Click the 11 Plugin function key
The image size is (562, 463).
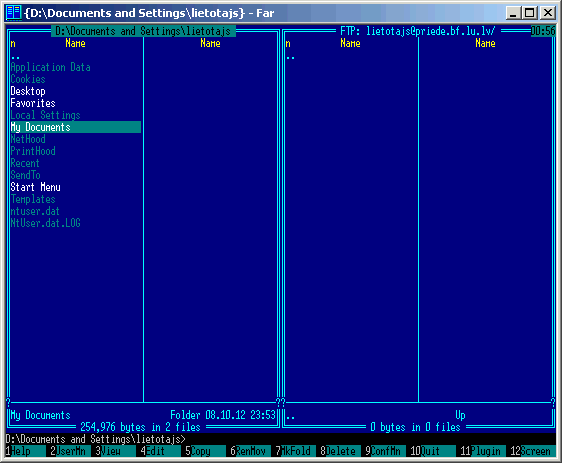(483, 451)
